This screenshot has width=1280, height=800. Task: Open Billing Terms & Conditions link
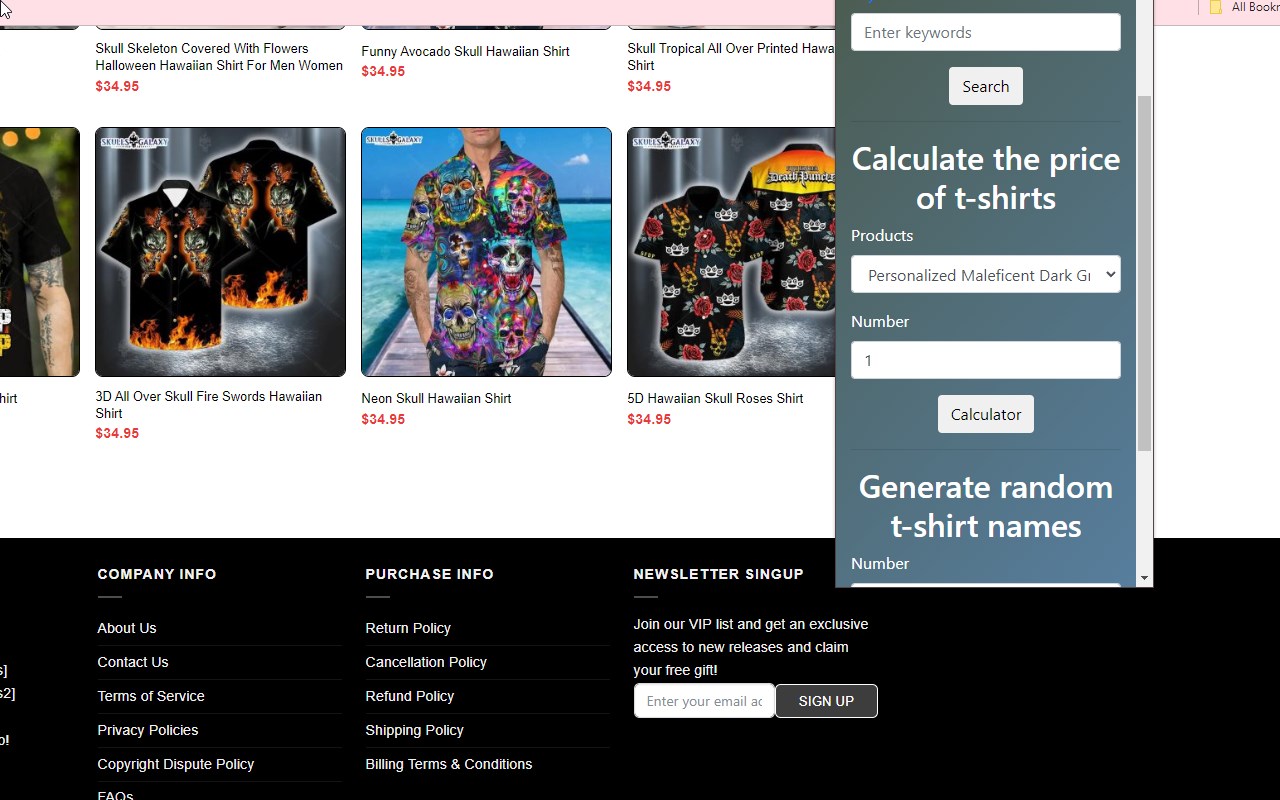coord(449,764)
